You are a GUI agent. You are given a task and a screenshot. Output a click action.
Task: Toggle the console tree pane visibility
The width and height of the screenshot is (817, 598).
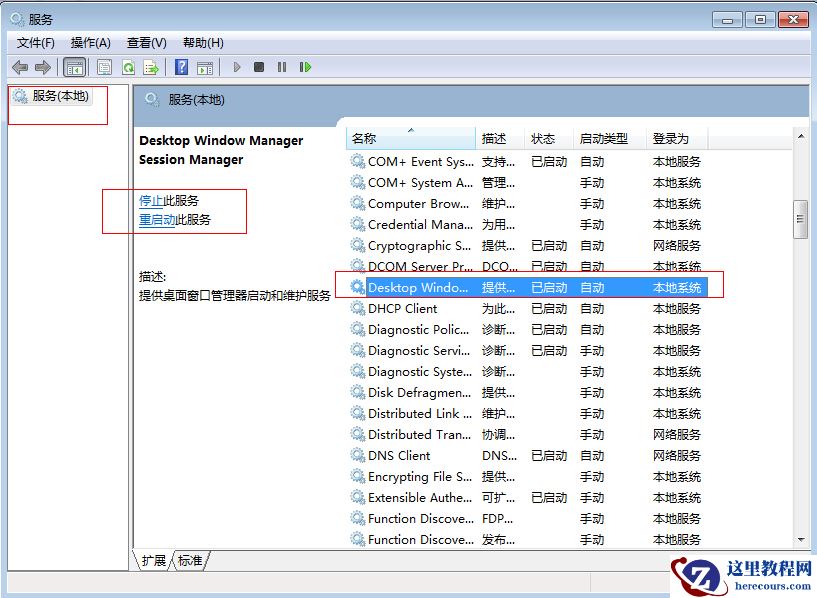click(75, 67)
